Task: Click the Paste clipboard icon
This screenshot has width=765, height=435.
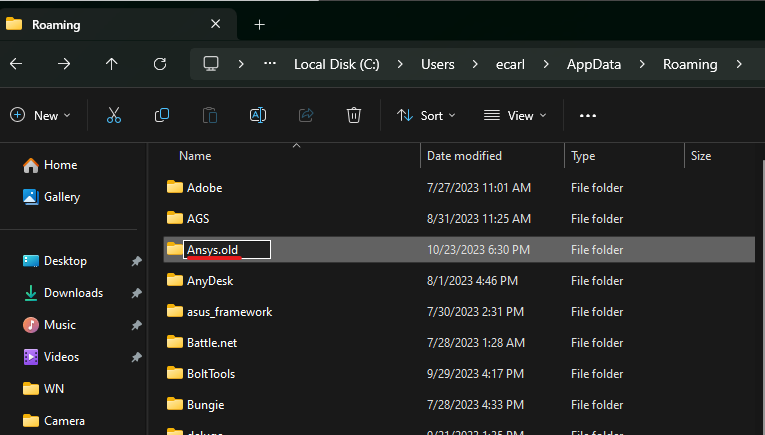Action: tap(210, 115)
